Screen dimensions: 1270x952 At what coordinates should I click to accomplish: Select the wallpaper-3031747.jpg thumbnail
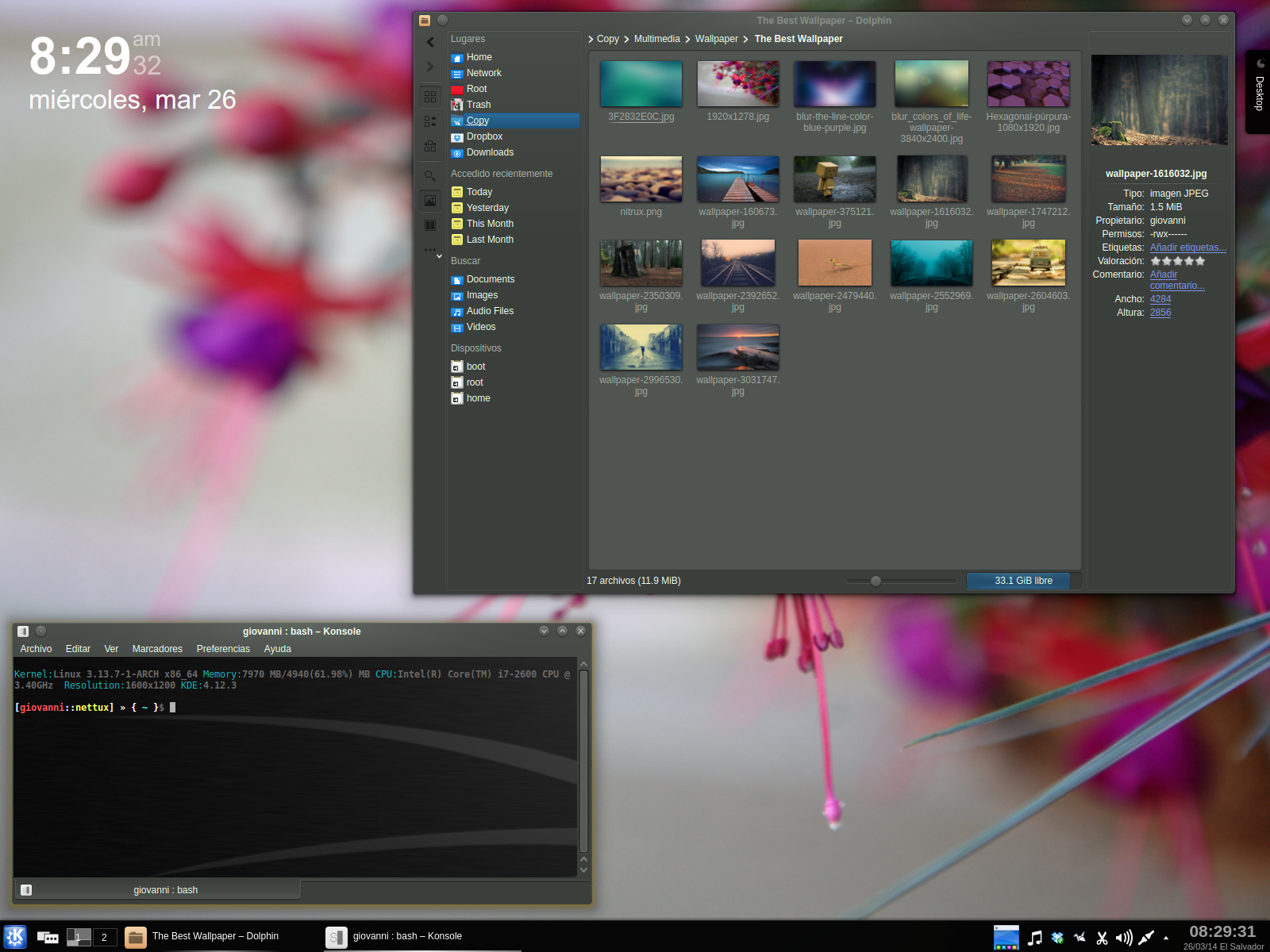tap(738, 347)
